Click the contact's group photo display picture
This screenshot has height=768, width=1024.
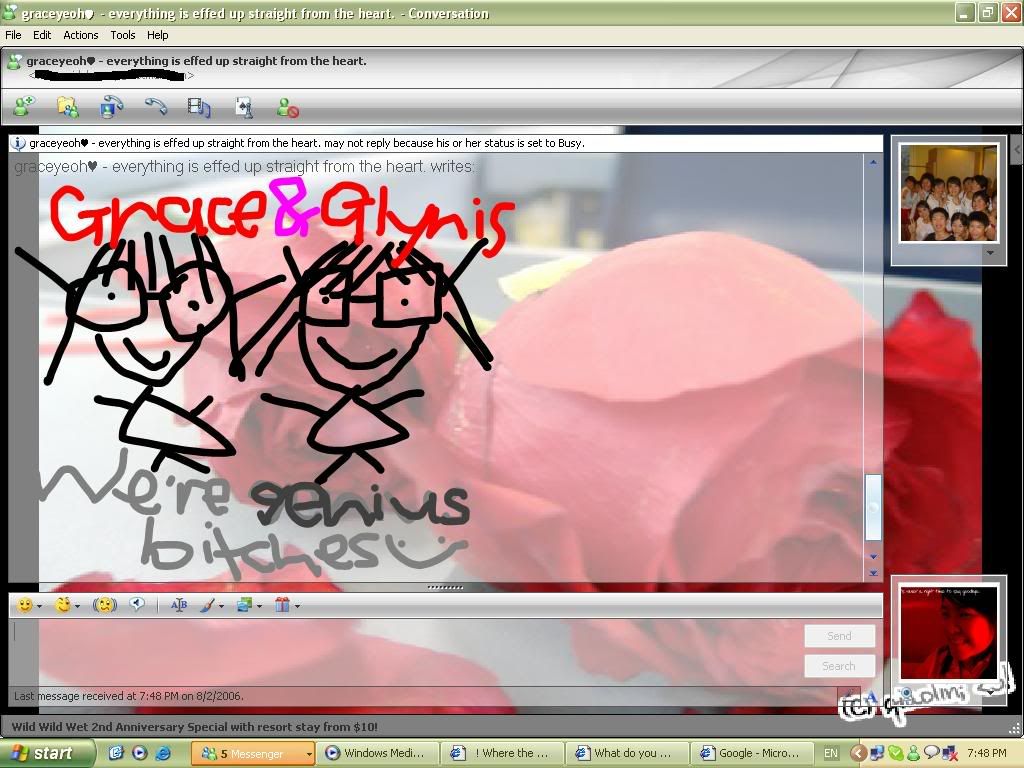949,193
